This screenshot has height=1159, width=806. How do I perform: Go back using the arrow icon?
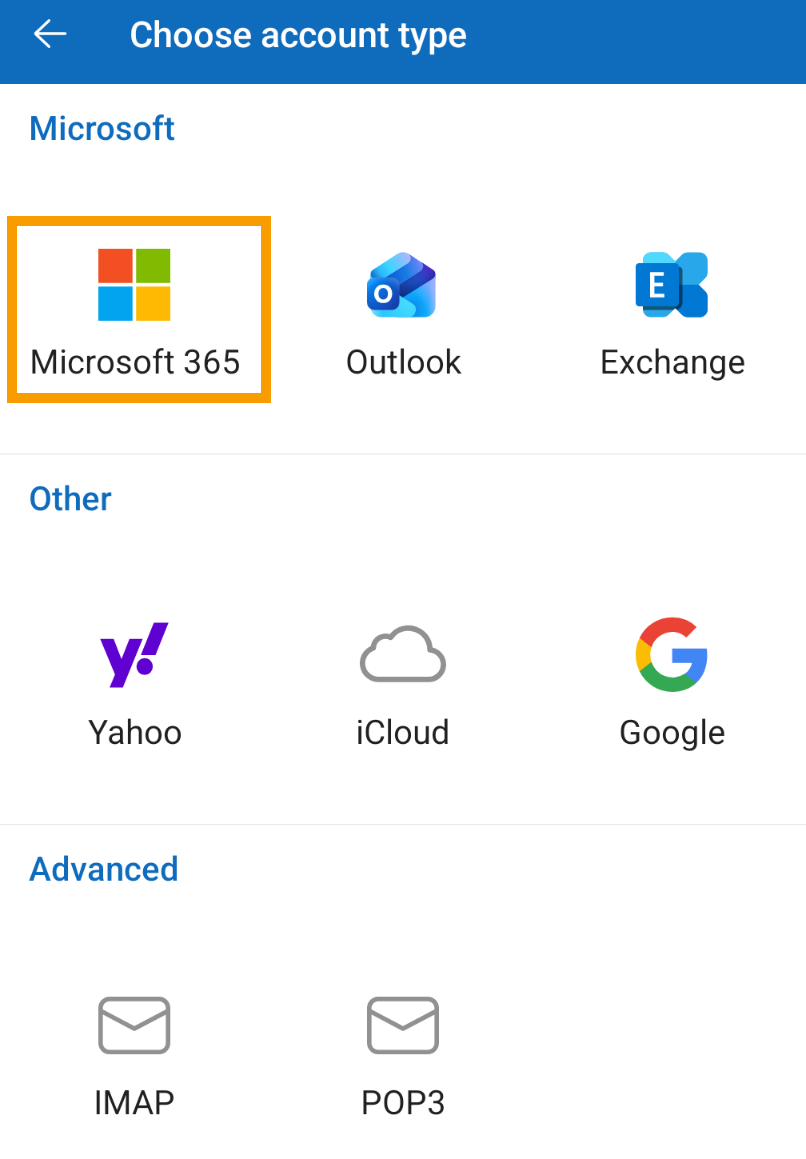click(x=50, y=35)
